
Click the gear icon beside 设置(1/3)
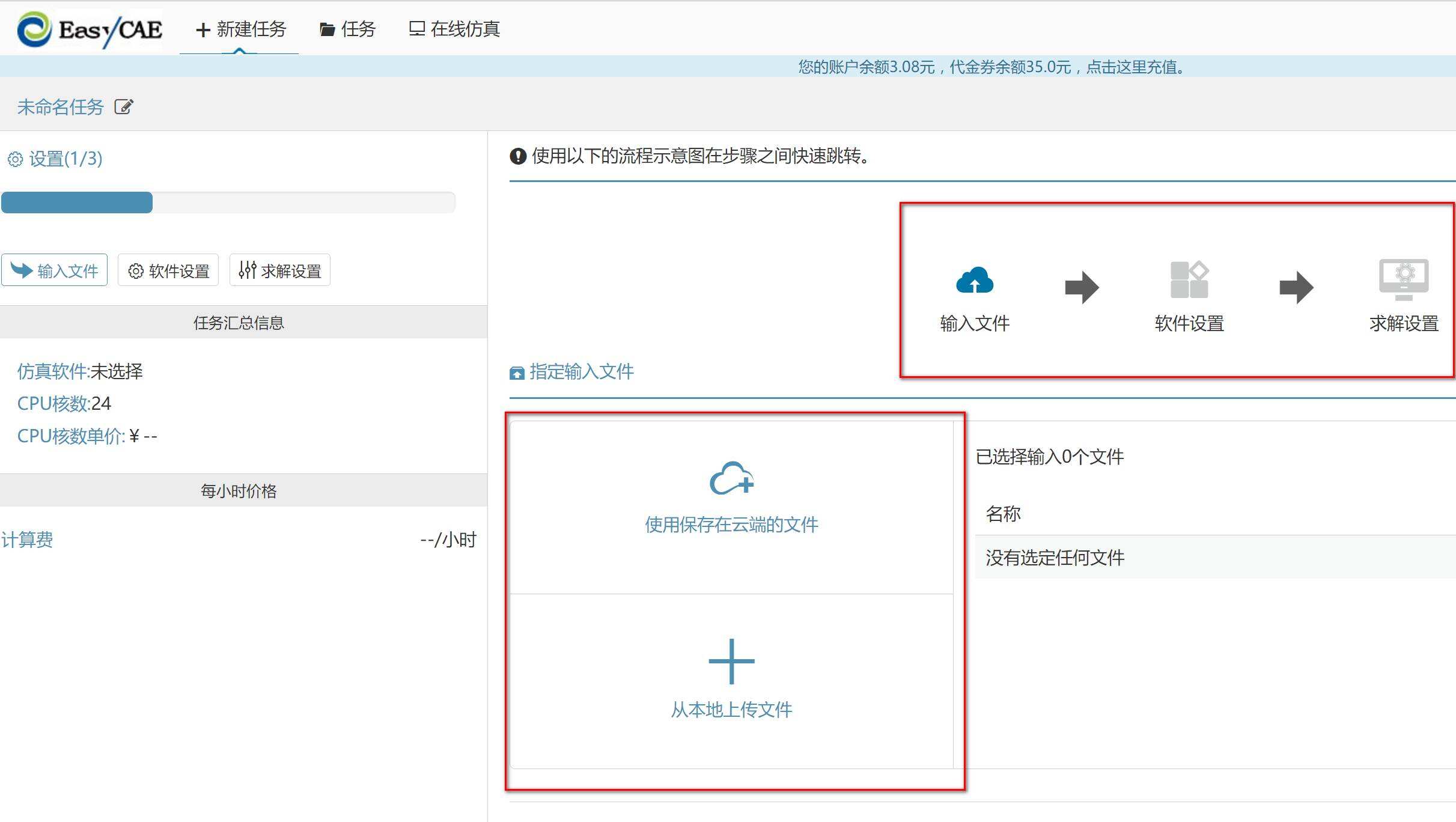pos(15,159)
